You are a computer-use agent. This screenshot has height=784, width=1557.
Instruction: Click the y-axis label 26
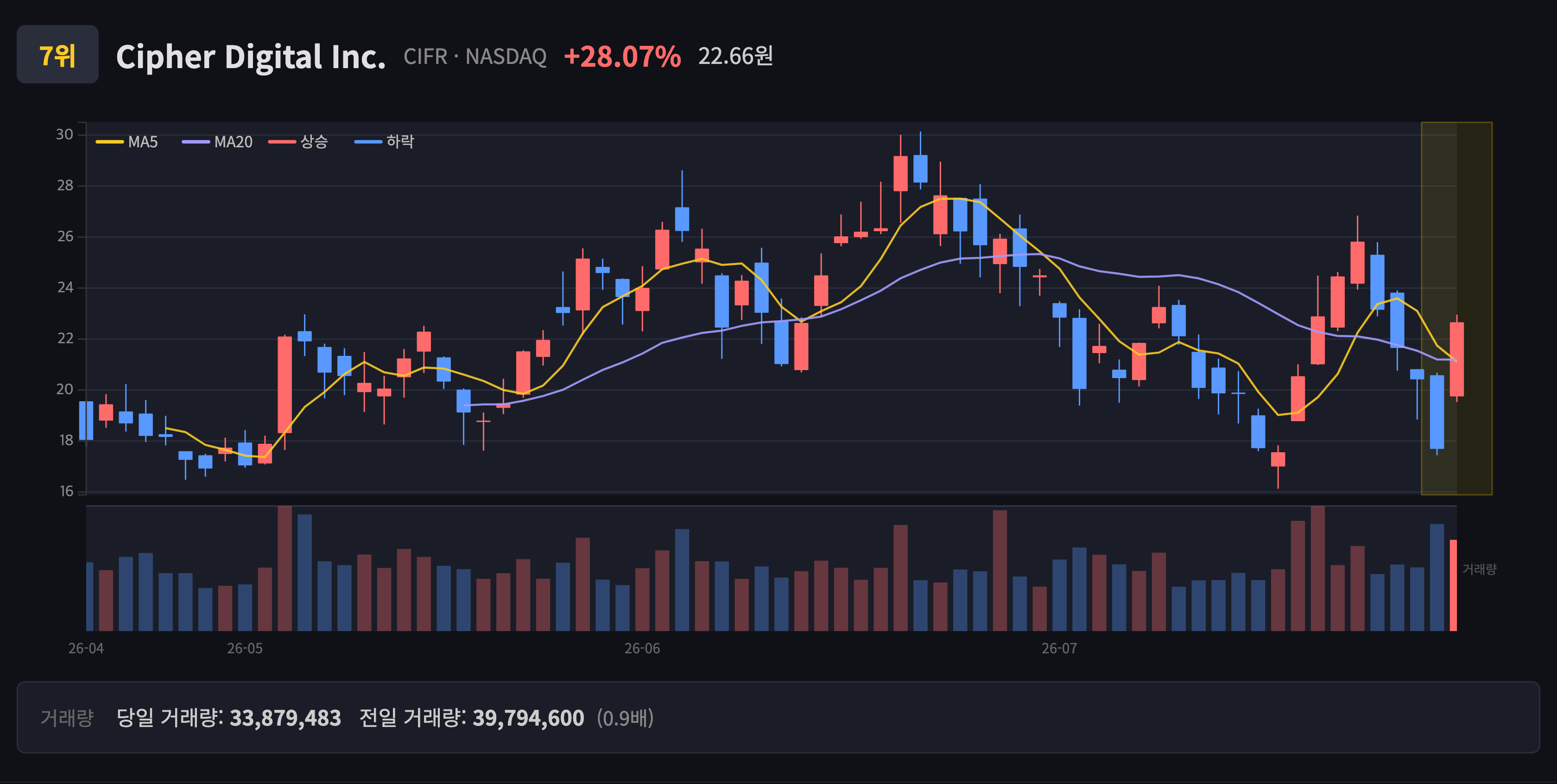pos(65,236)
